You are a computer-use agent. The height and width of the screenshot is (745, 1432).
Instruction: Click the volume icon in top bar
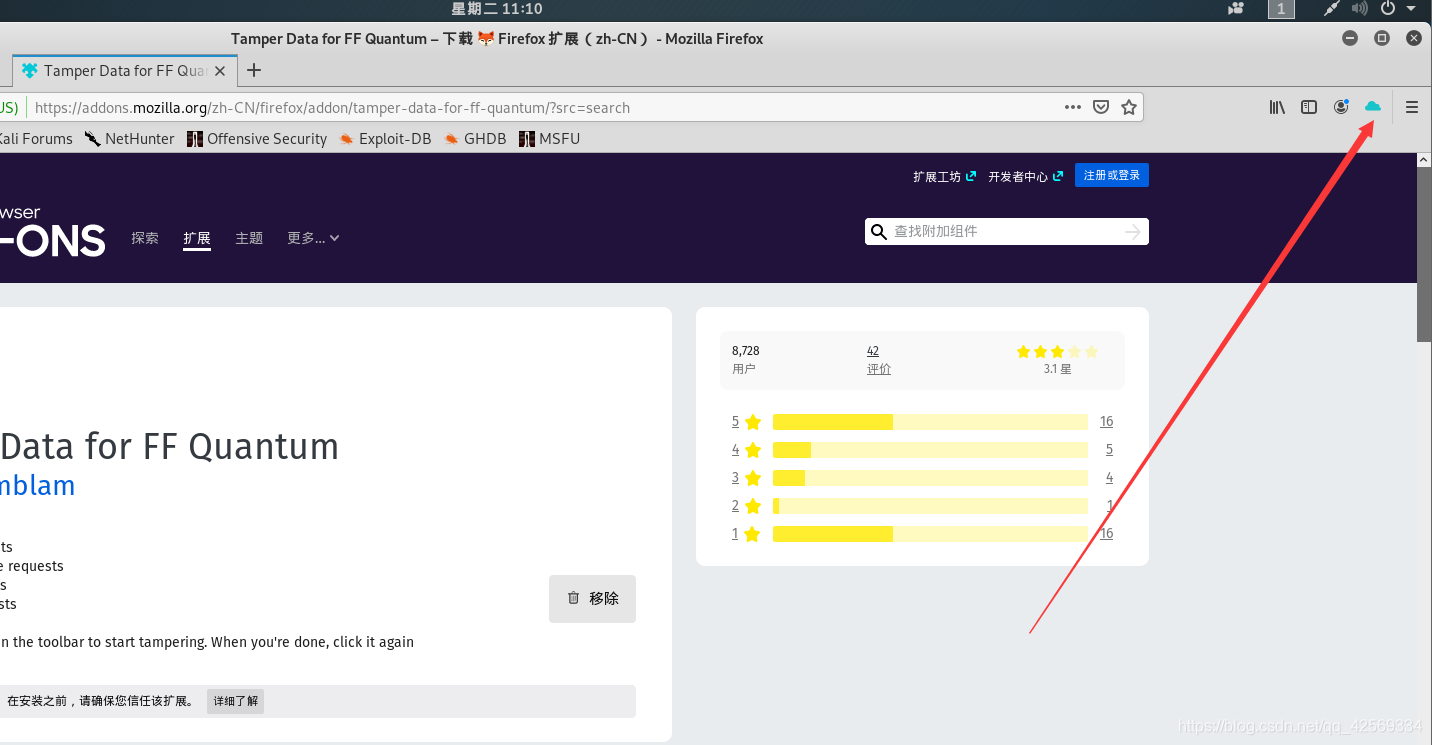1359,9
